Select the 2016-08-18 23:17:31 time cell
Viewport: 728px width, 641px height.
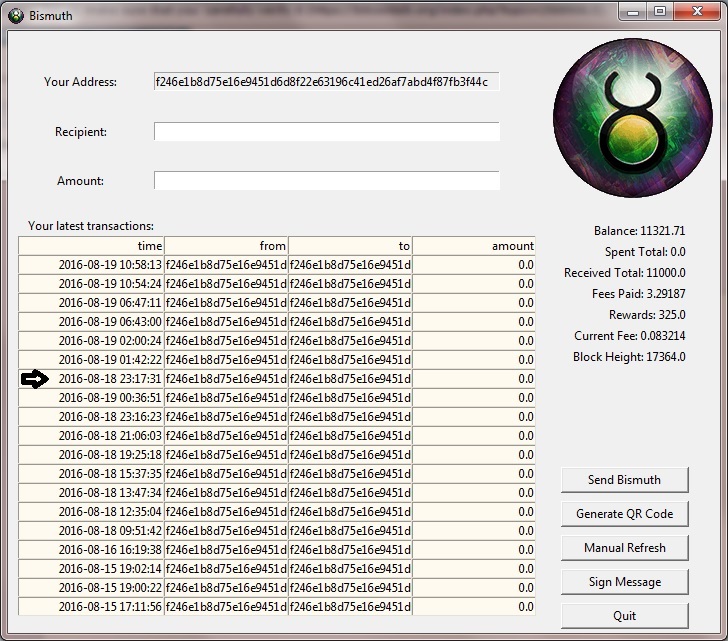pos(91,379)
